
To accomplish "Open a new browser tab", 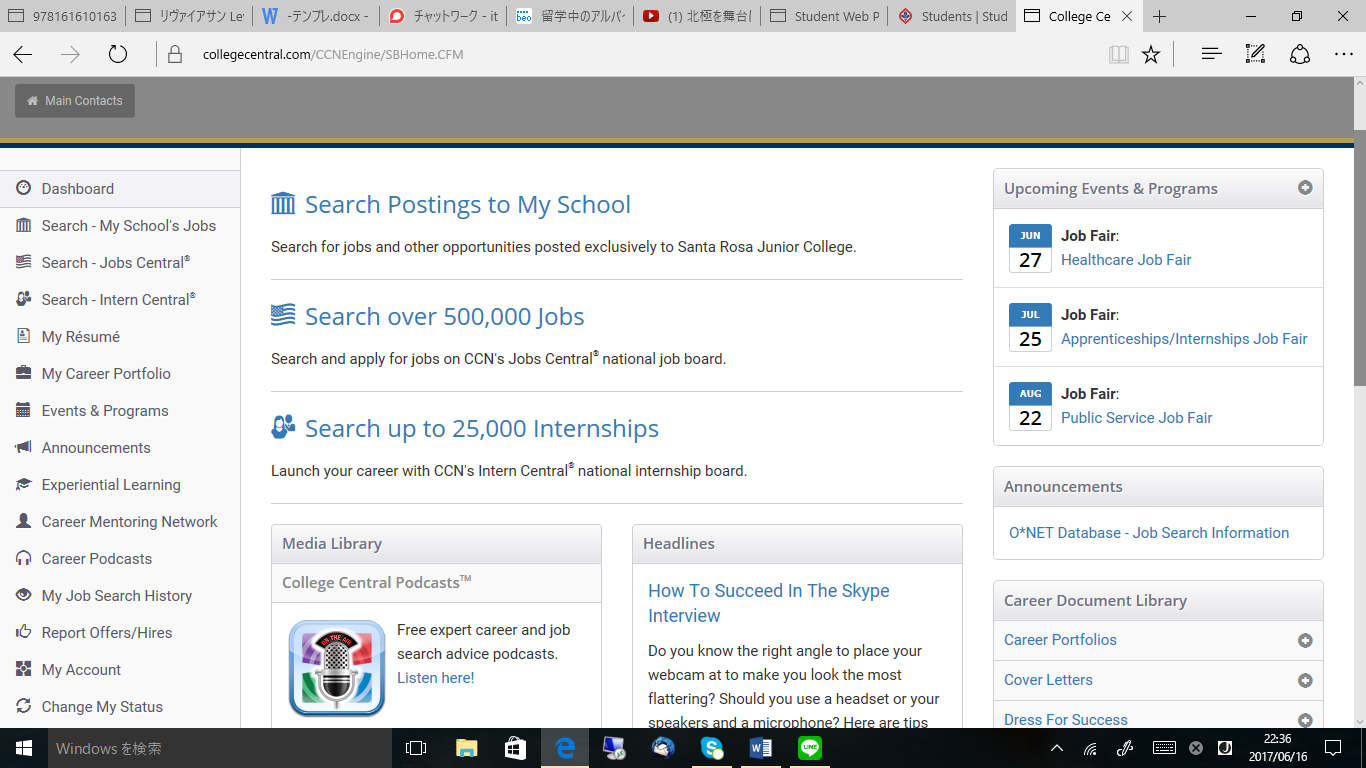I will click(x=1159, y=16).
